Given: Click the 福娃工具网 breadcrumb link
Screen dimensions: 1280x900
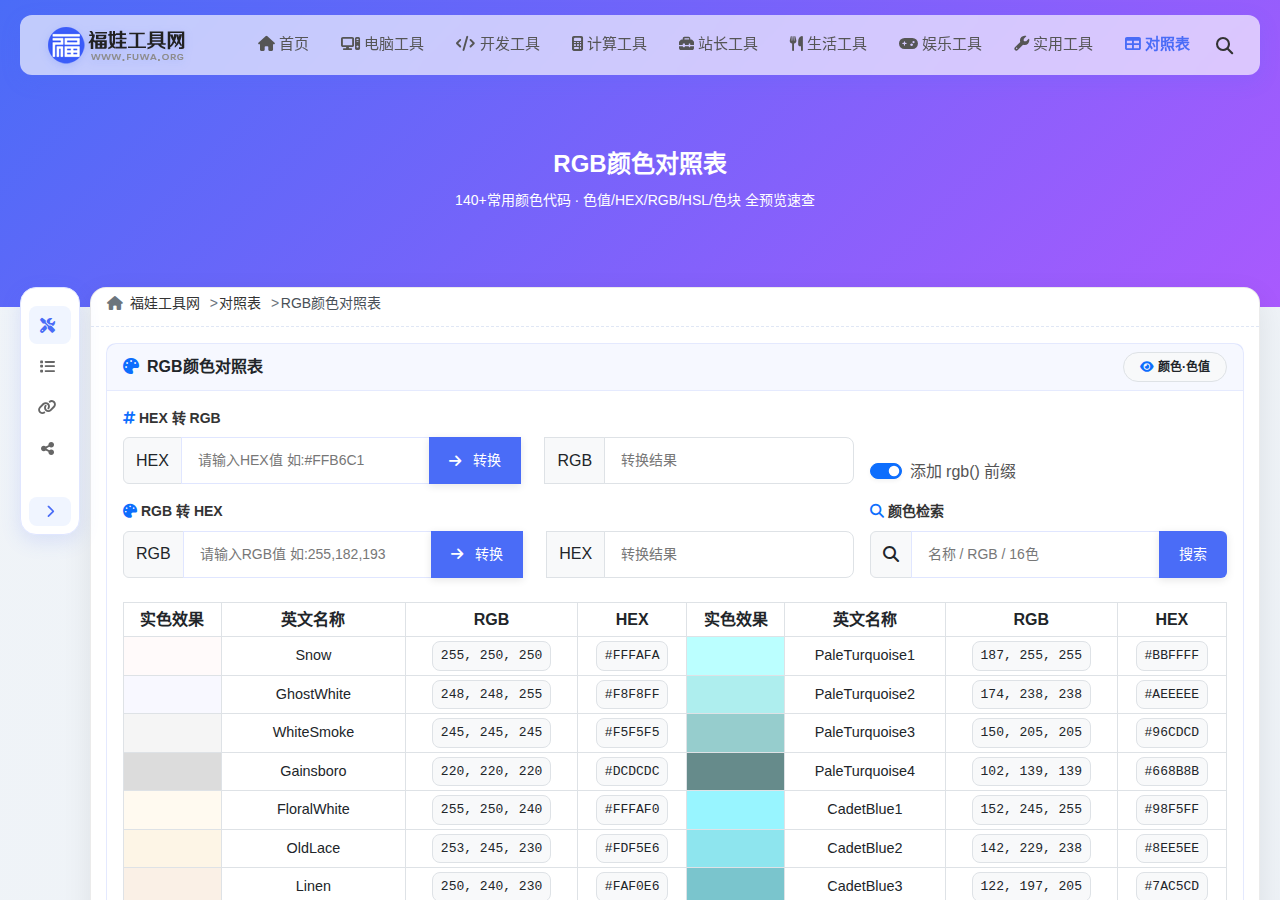Looking at the screenshot, I should (x=165, y=303).
